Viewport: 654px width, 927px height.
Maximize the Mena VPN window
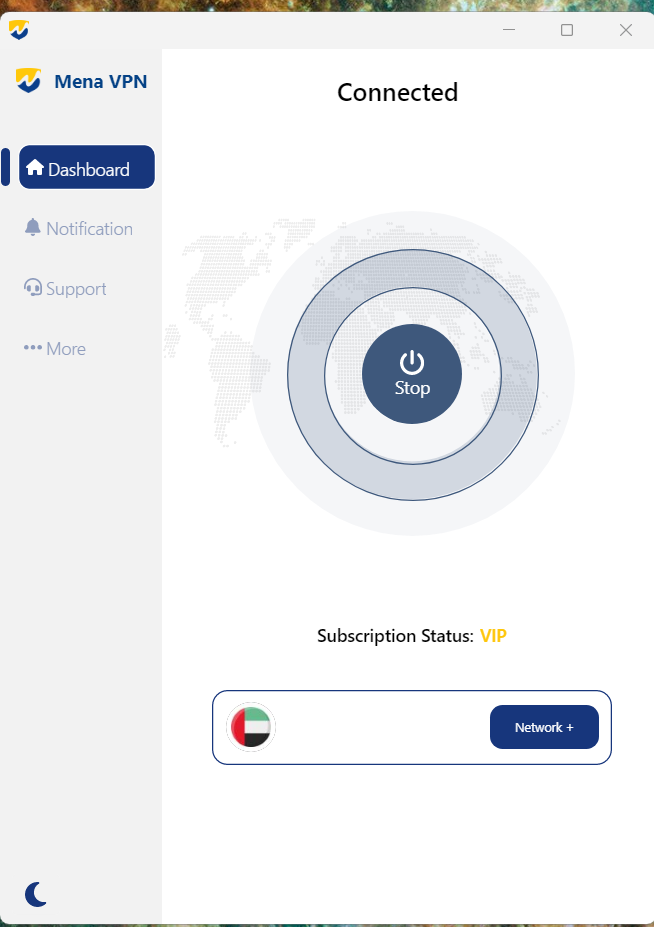pyautogui.click(x=566, y=30)
